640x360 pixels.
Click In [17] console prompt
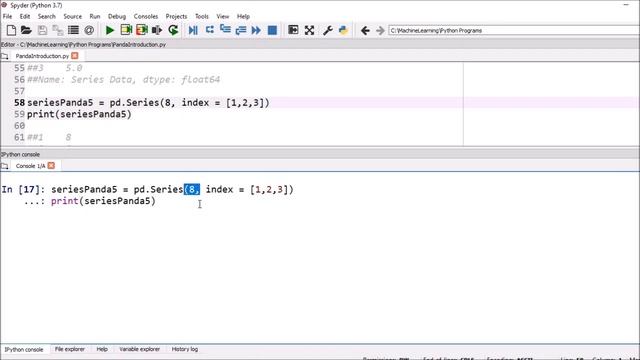click(23, 189)
